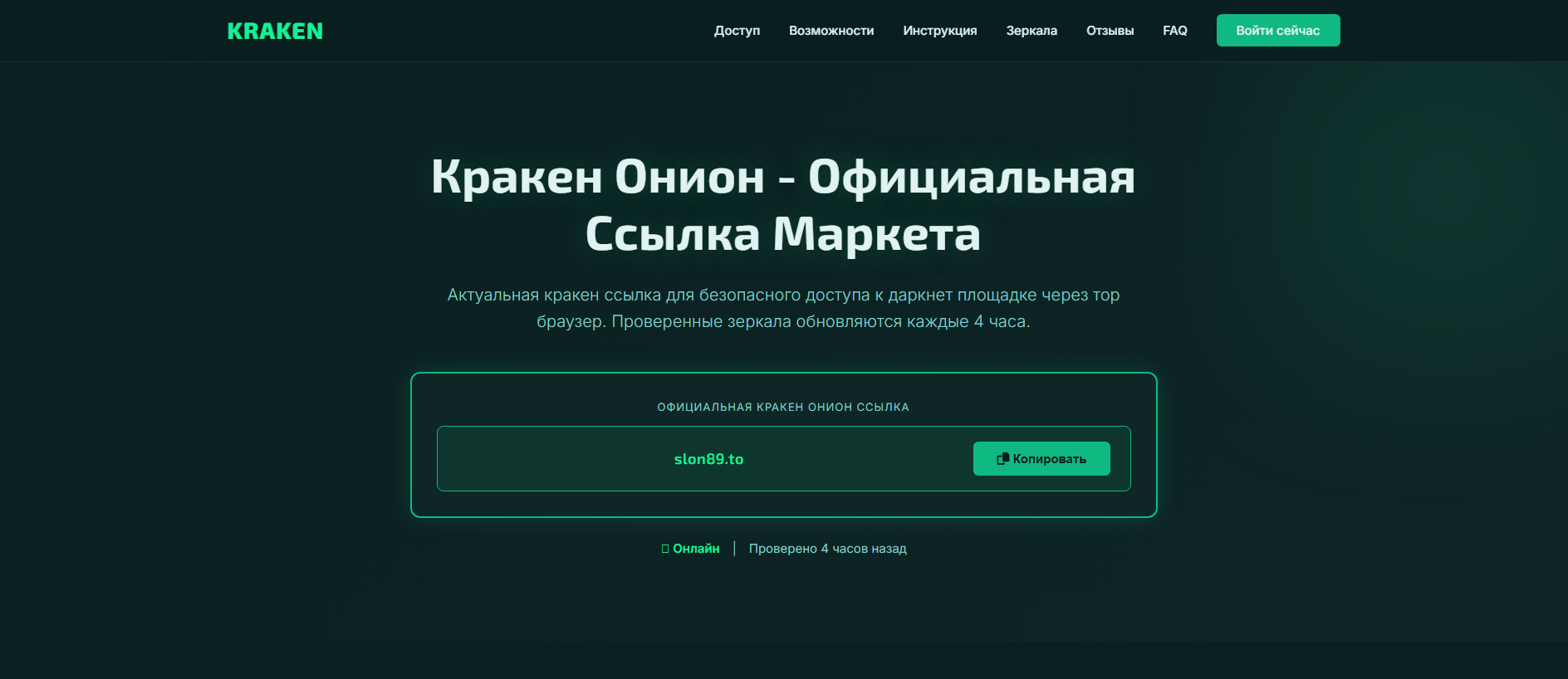
Task: Go to the Возможности section
Action: pos(831,31)
